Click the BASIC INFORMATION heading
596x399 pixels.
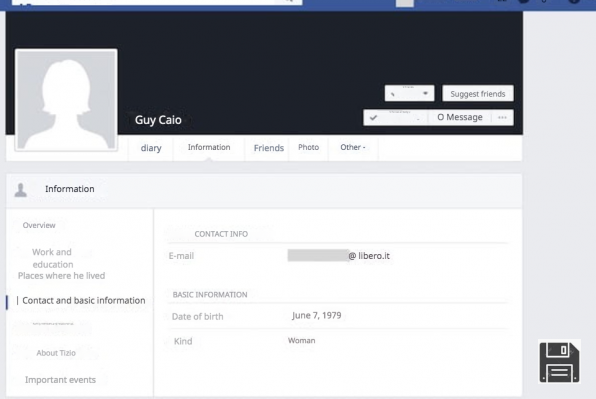[210, 294]
